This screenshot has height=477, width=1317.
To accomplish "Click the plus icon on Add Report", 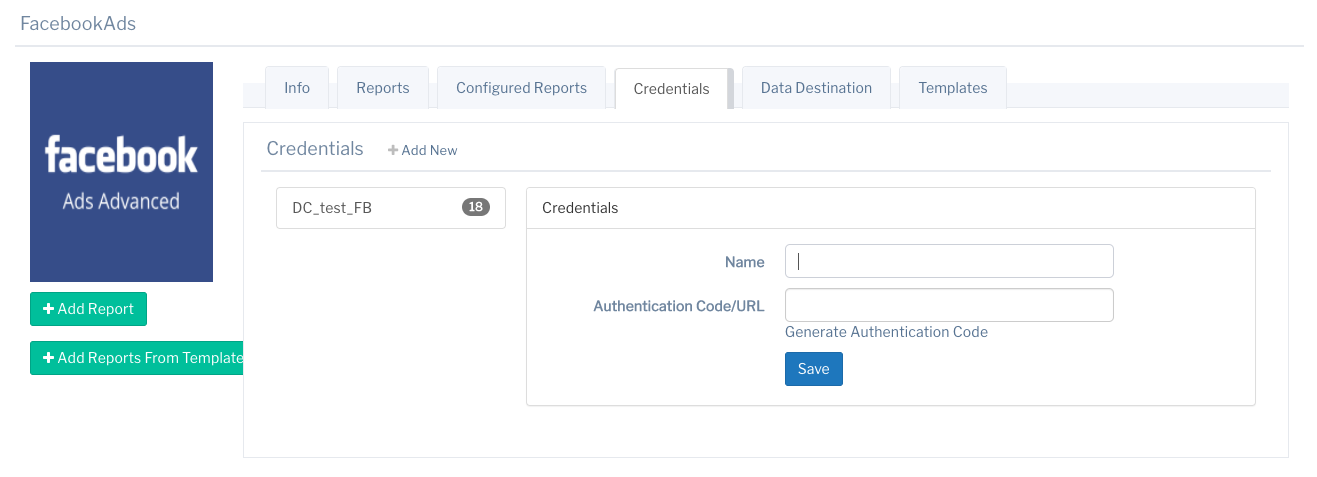I will (48, 309).
